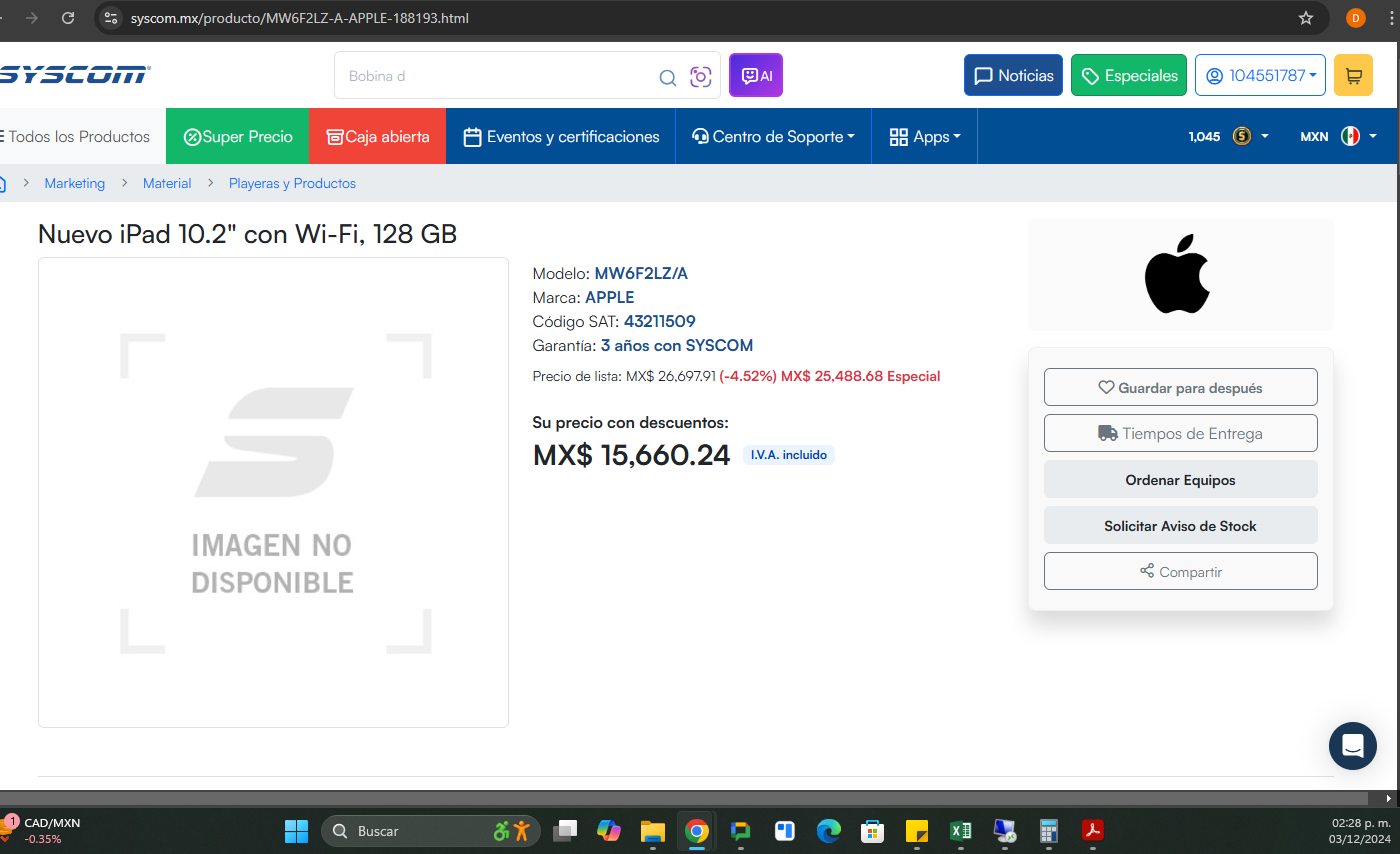Open the Super Precio tab

click(x=238, y=136)
